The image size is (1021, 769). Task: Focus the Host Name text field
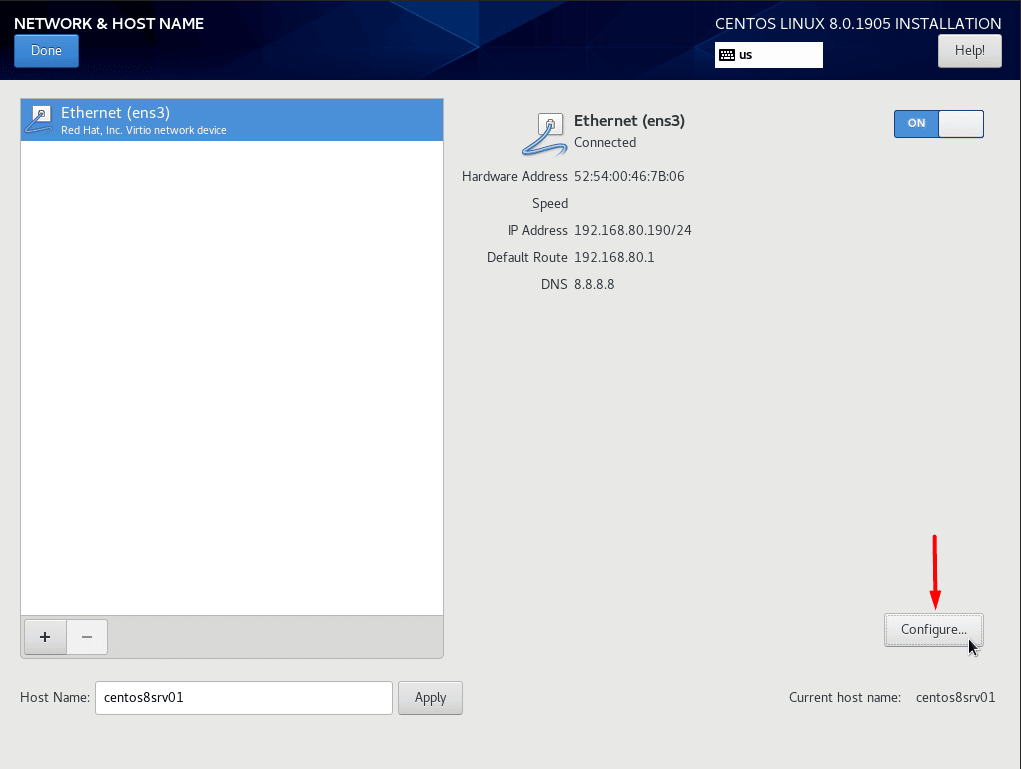coord(242,698)
